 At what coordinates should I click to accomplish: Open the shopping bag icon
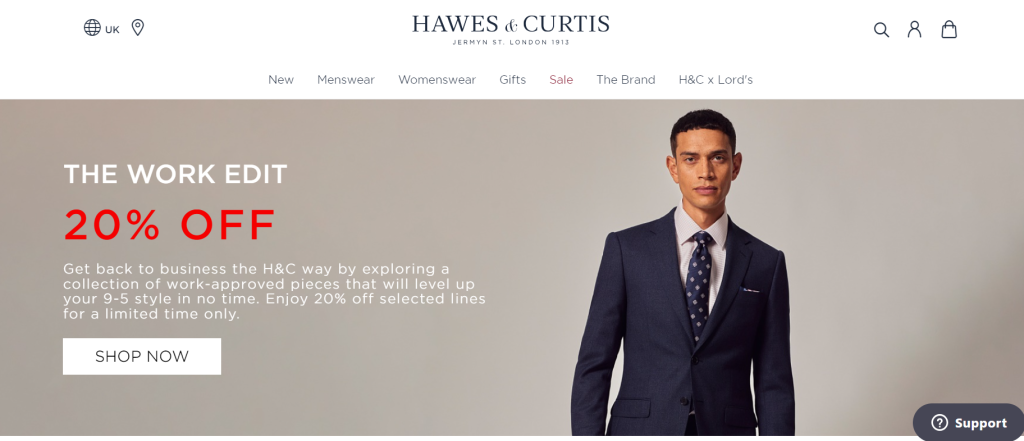949,29
